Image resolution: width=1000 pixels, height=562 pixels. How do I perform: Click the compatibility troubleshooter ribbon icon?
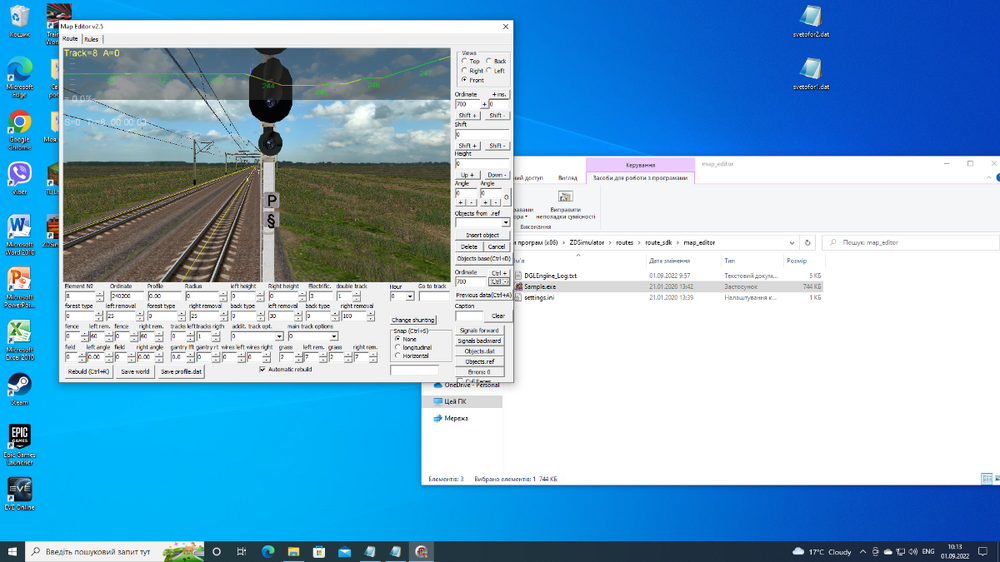565,197
